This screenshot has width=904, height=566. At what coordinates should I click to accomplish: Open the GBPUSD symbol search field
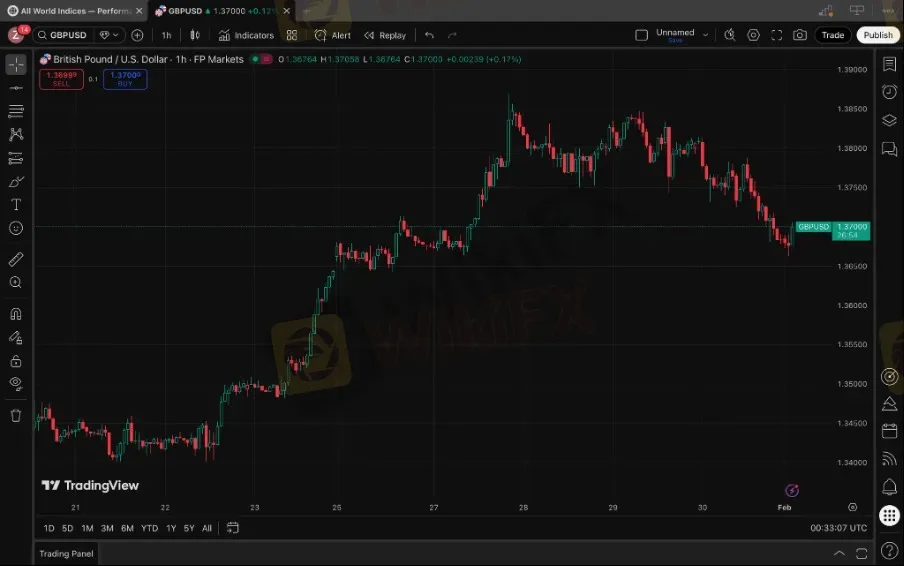coord(63,35)
